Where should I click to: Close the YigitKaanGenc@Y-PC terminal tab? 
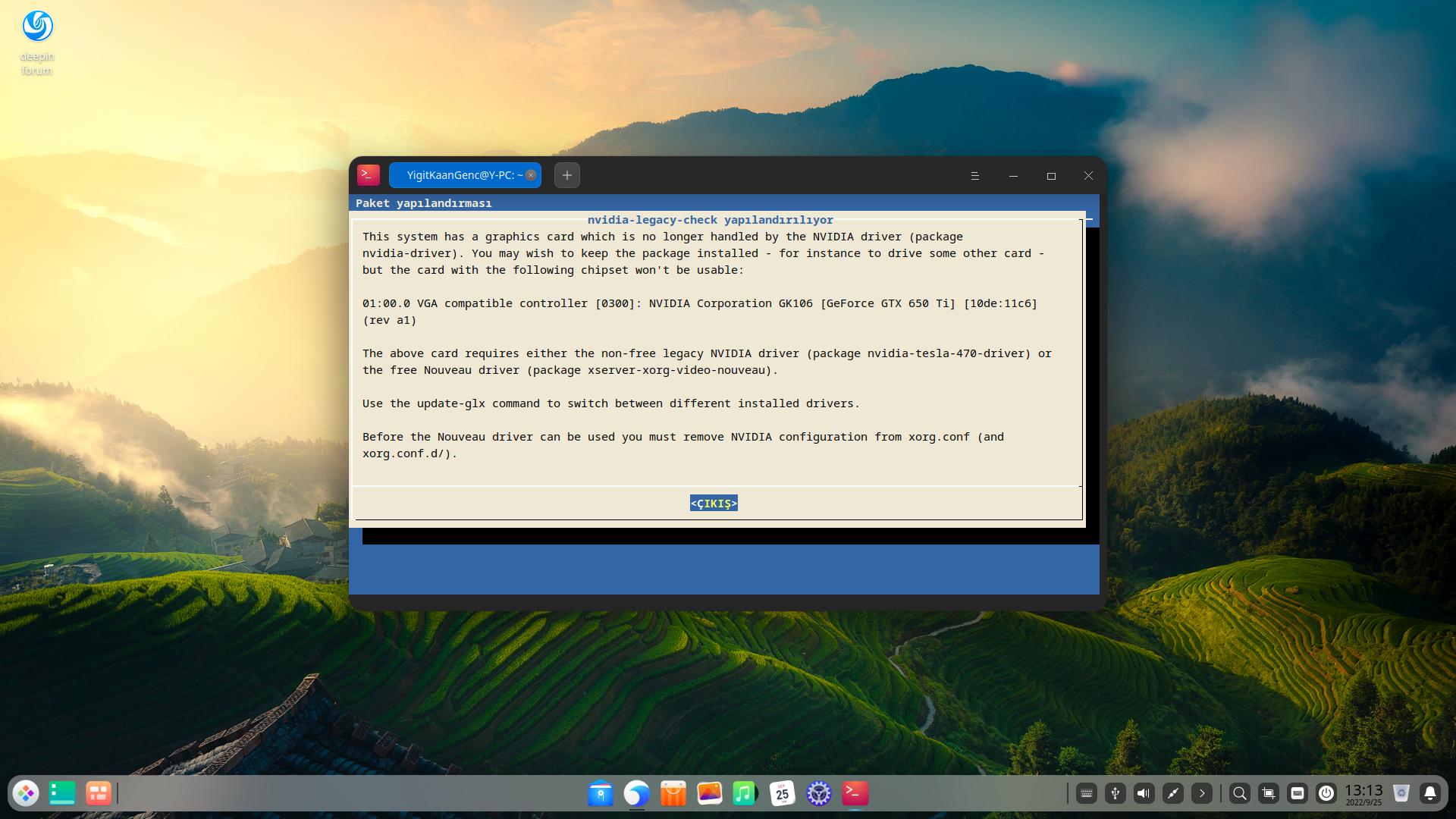pyautogui.click(x=531, y=175)
